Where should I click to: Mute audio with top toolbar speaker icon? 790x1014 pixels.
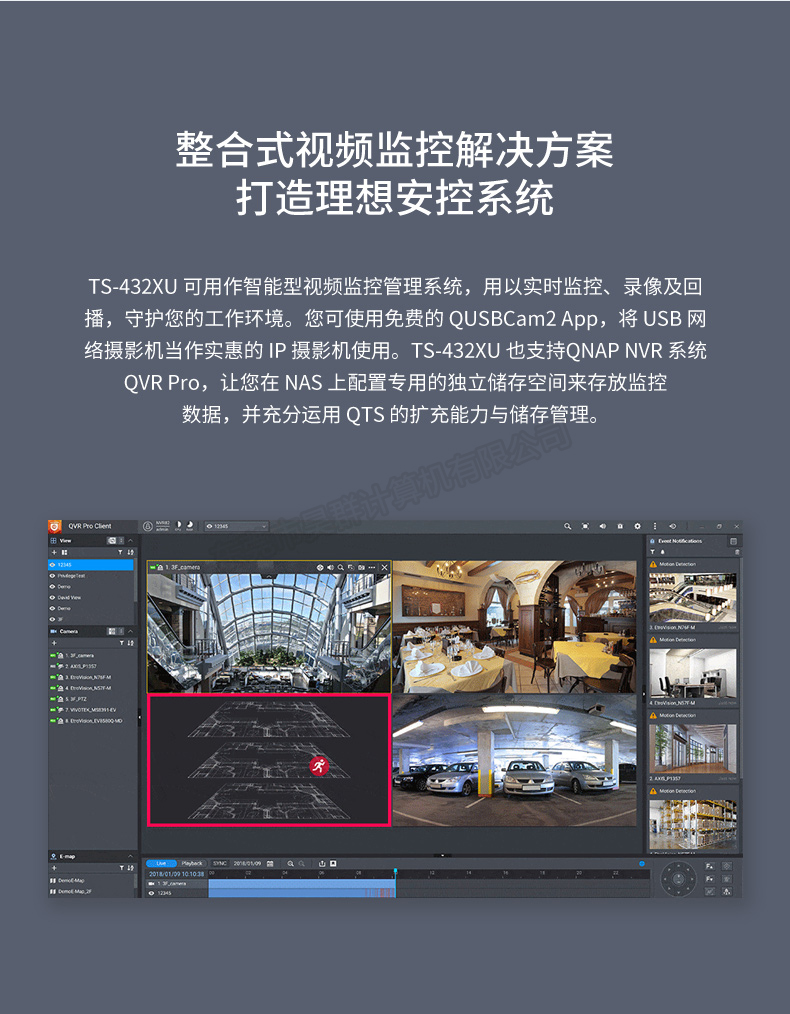pos(603,526)
